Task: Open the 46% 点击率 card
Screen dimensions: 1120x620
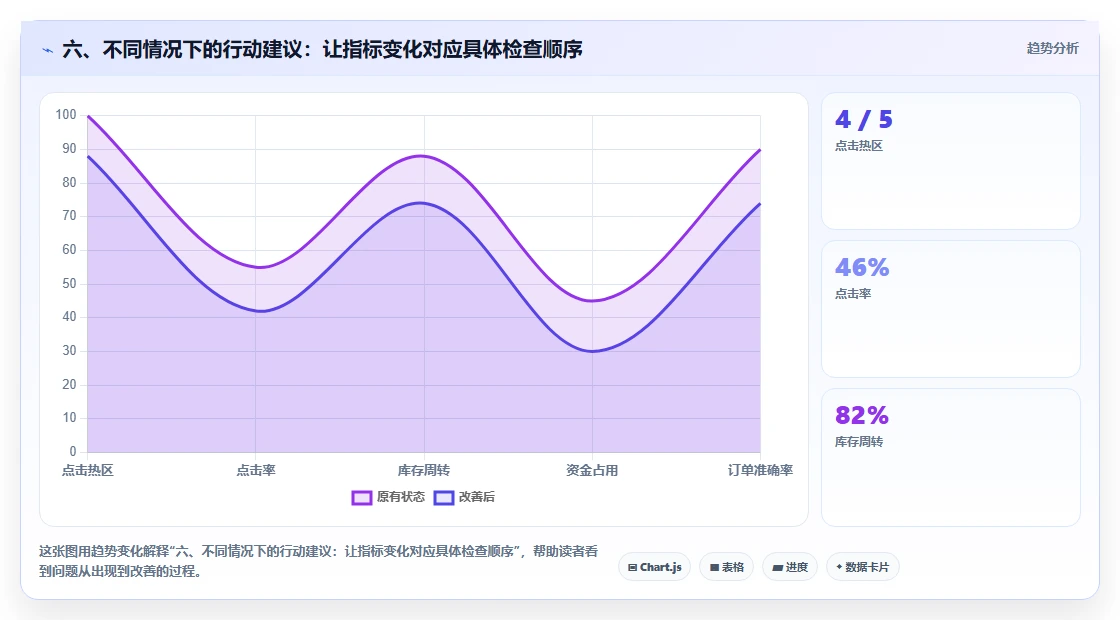Action: (951, 309)
